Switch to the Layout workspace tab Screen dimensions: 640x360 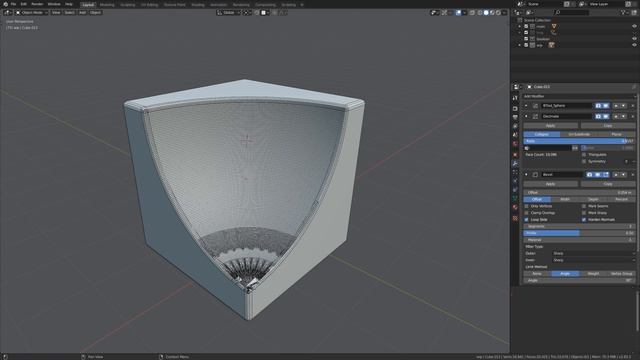pos(88,4)
